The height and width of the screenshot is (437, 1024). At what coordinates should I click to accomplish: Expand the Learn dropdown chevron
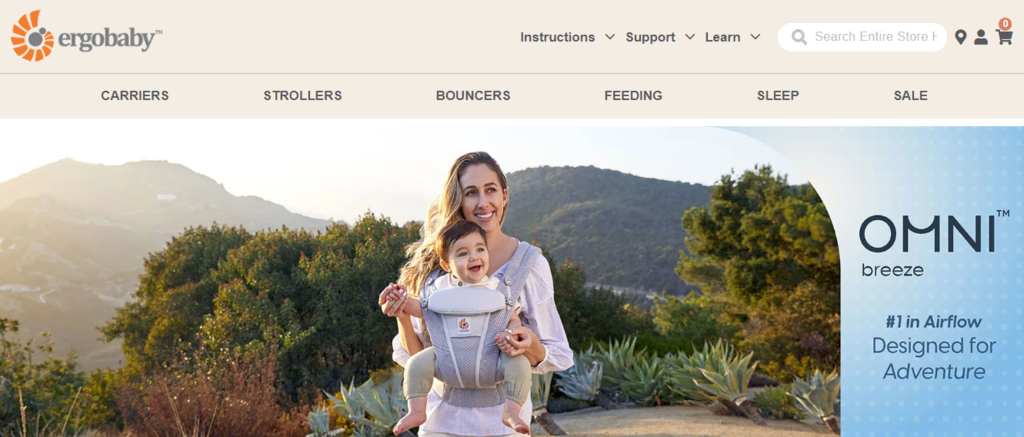(755, 37)
